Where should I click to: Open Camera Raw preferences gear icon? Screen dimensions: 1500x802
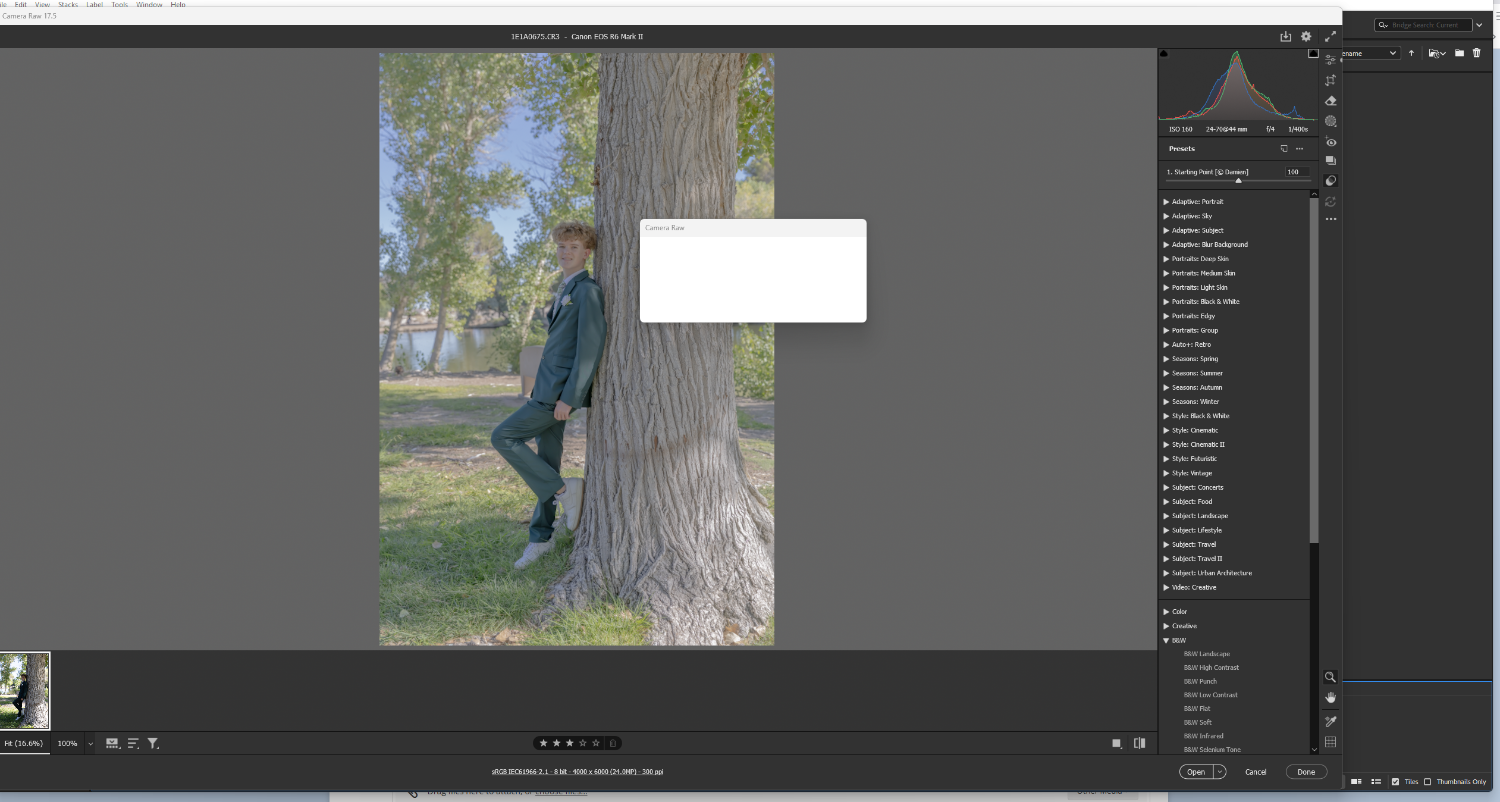[1306, 37]
